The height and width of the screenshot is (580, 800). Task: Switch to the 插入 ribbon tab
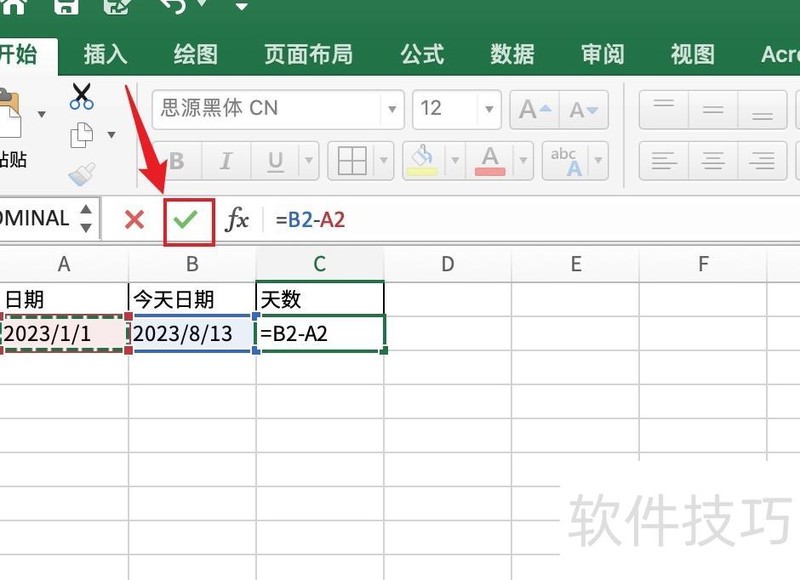click(105, 55)
